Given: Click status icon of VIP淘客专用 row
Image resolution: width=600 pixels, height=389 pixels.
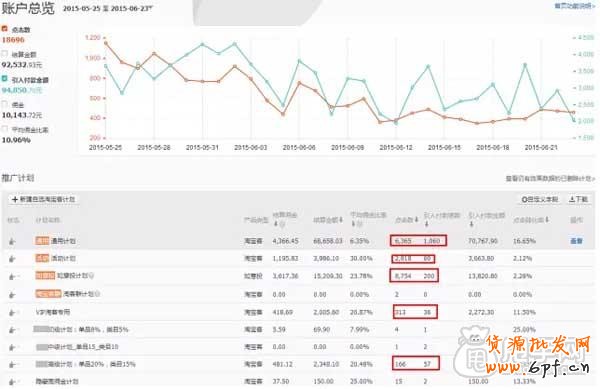Looking at the screenshot, I should click(x=12, y=313).
